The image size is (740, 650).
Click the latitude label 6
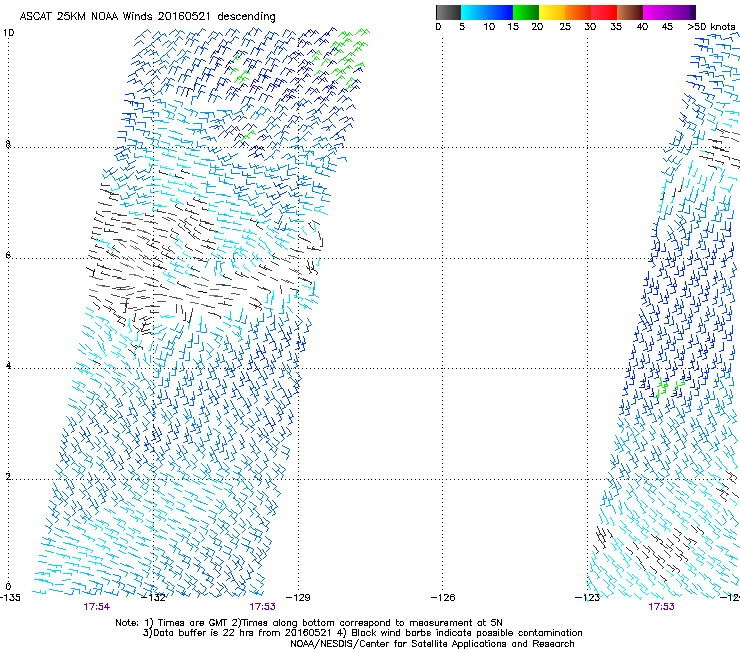pos(8,255)
